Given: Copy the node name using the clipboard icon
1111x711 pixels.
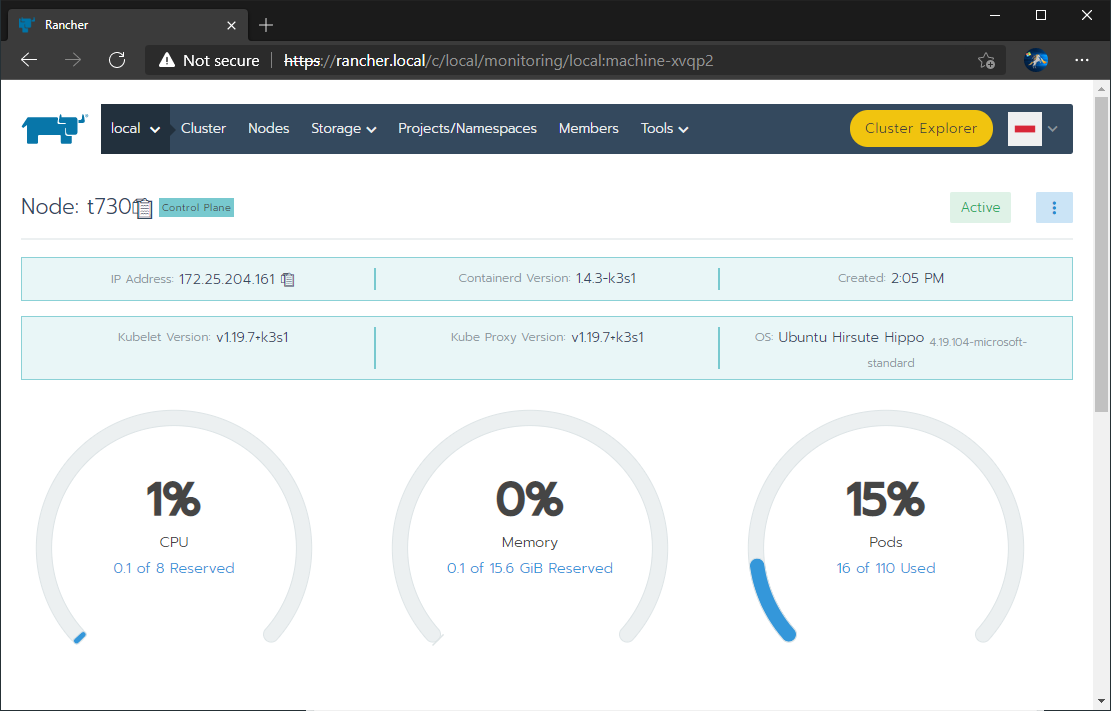Looking at the screenshot, I should pyautogui.click(x=143, y=207).
